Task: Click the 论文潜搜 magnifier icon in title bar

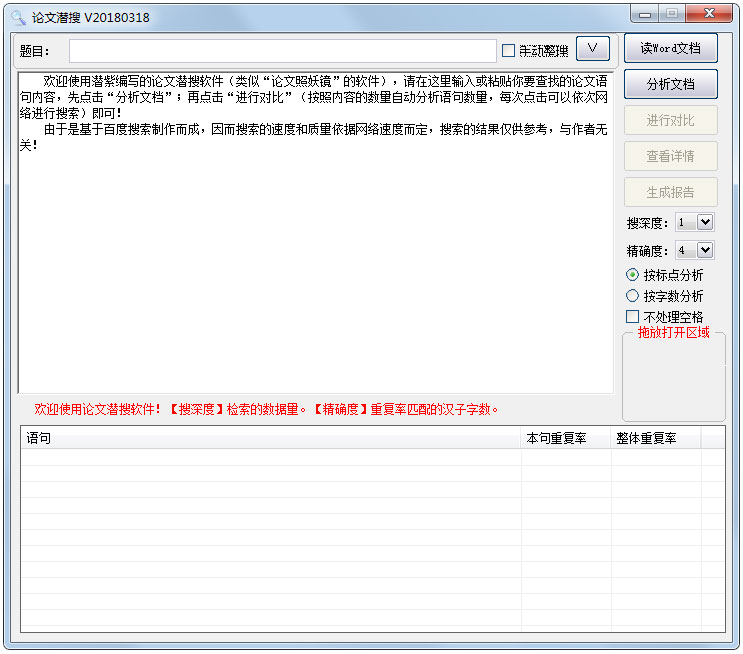Action: click(x=17, y=17)
